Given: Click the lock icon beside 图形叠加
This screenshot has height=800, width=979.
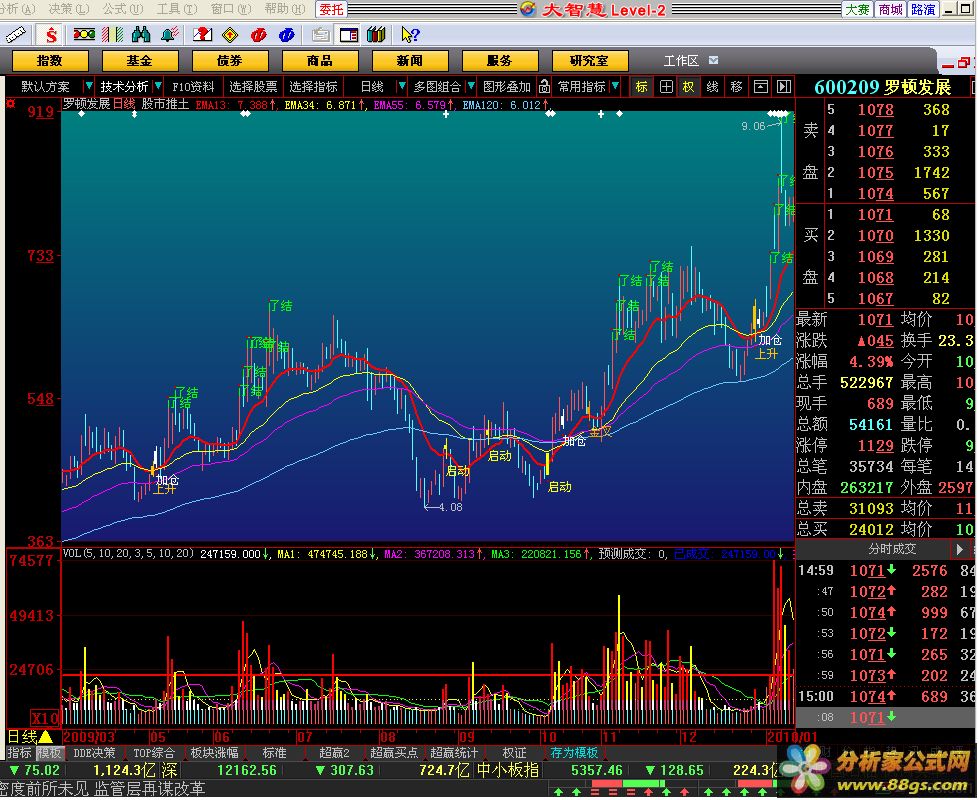Looking at the screenshot, I should 544,86.
